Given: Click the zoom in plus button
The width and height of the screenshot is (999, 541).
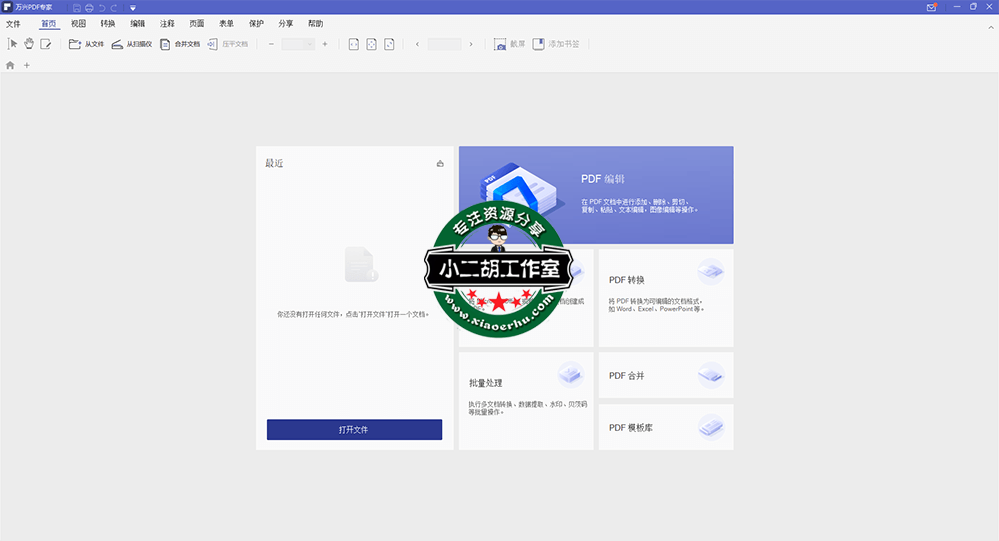Looking at the screenshot, I should tap(325, 44).
